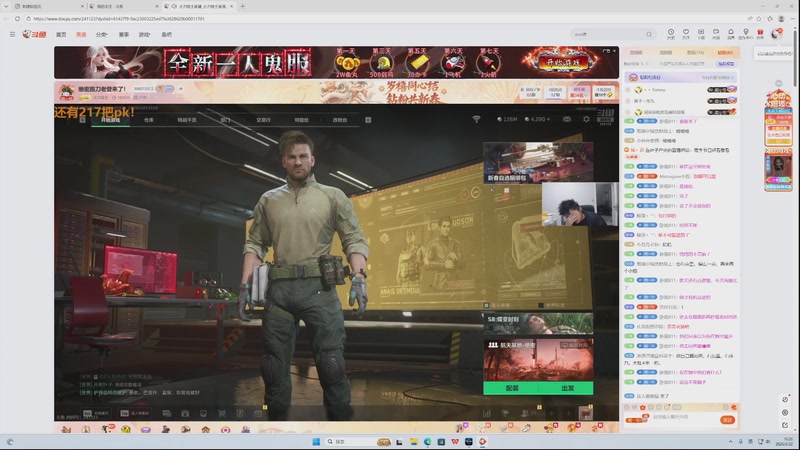This screenshot has width=800, height=450.
Task: Expand the purple fan ranking header
Action: 681,77
